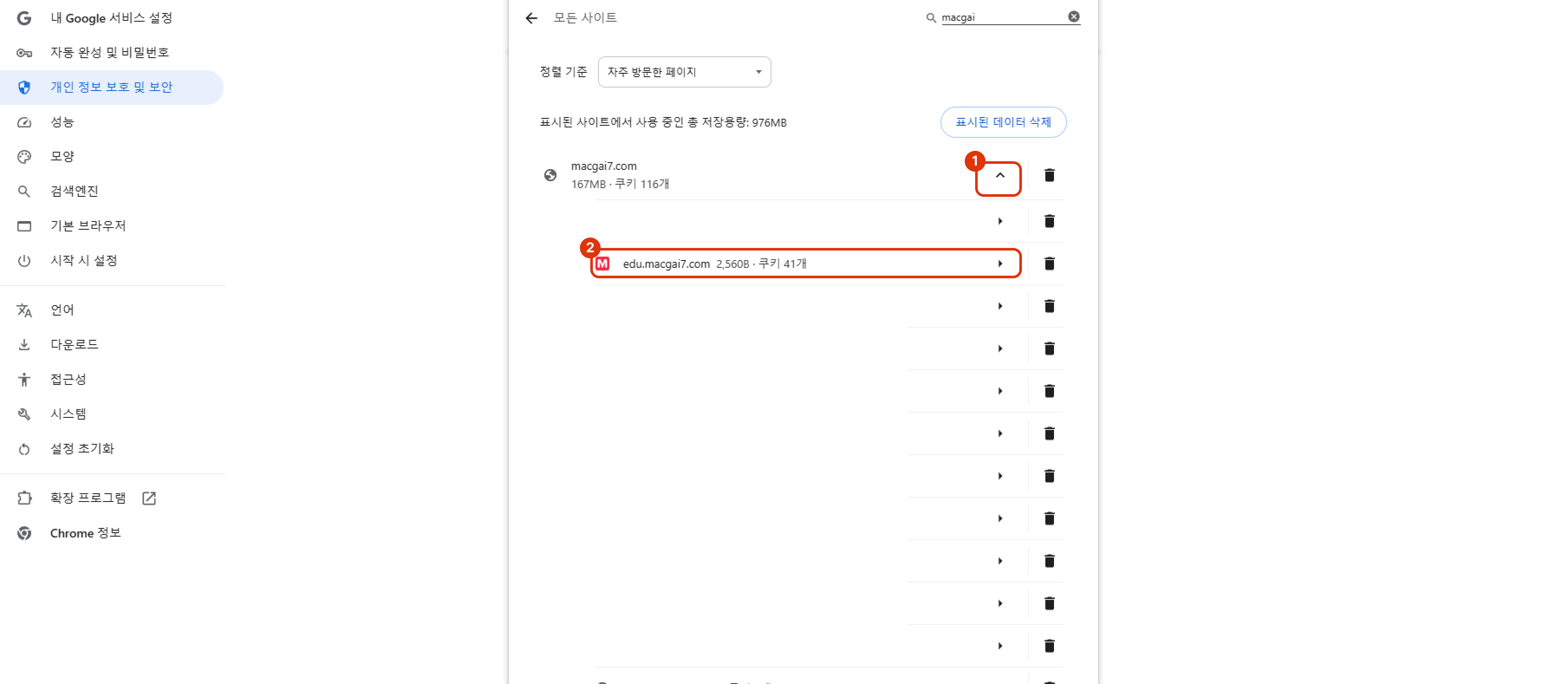Click the 성능 speedometer icon
The height and width of the screenshot is (684, 1568).
[24, 122]
